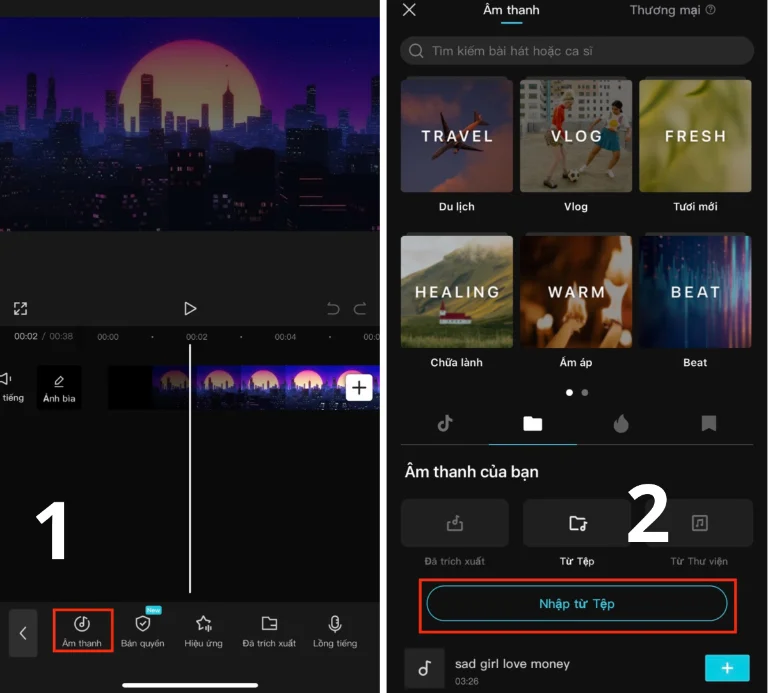Focus the song or artist search field
Screen dimensions: 768x693
(x=577, y=51)
